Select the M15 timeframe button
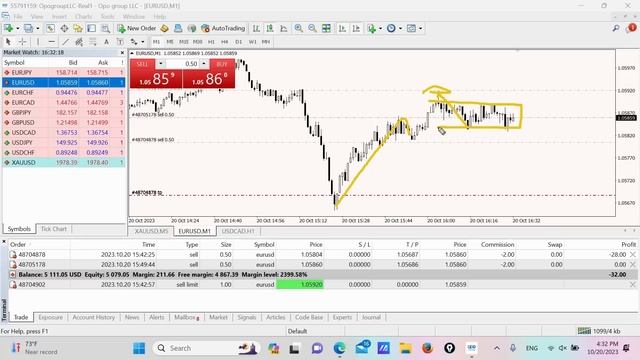Image resolution: width=640 pixels, height=360 pixels. 184,42
